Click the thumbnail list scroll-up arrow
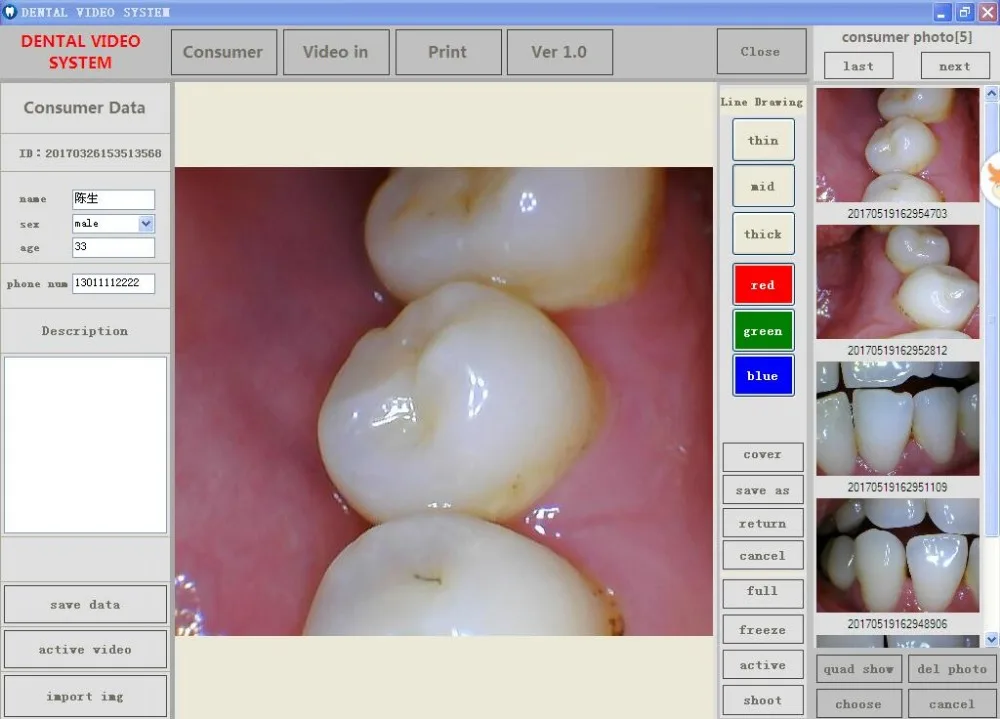The width and height of the screenshot is (1000, 719). 991,93
